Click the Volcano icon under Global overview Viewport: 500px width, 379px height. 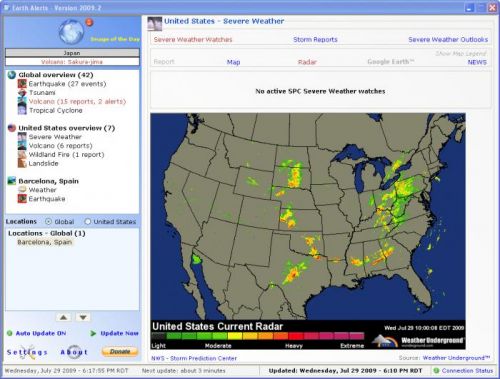[22, 101]
